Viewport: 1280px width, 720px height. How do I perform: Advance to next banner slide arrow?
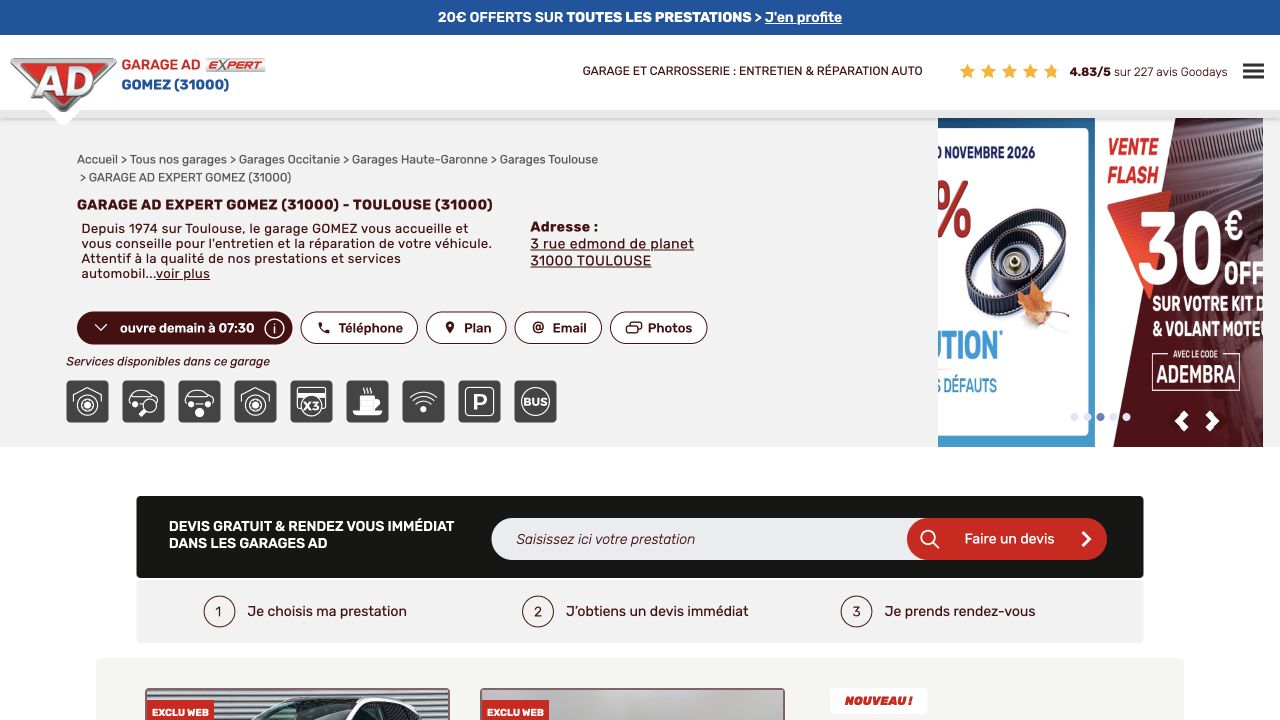click(x=1212, y=421)
